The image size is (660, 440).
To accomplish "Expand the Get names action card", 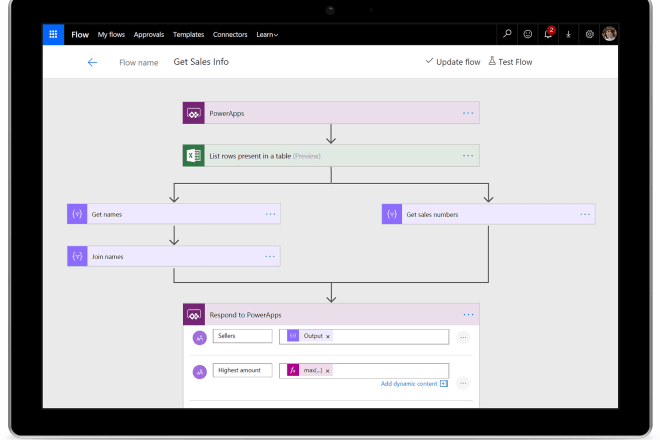I will point(174,214).
